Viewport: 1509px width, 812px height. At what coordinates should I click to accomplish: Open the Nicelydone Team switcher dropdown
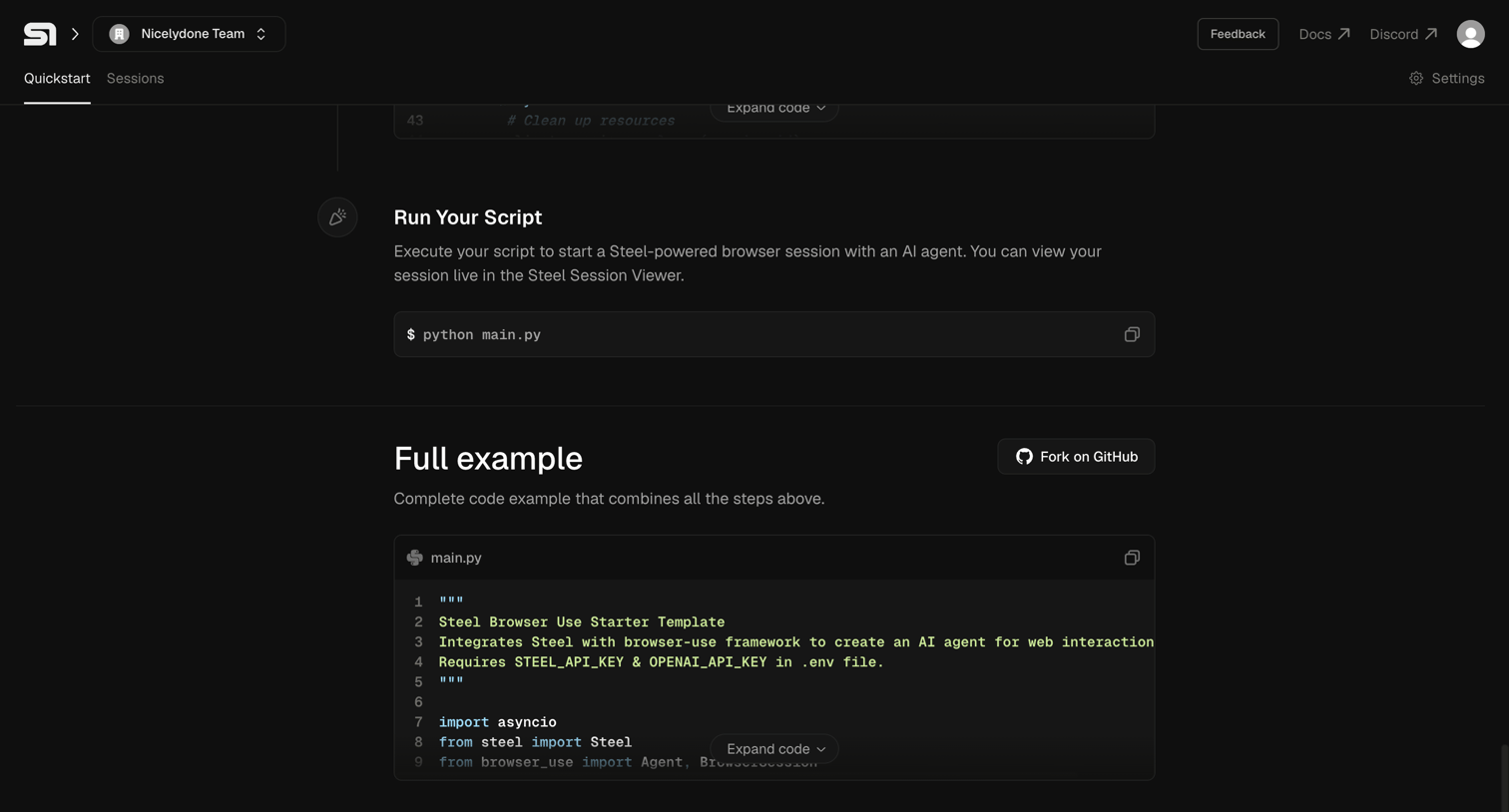click(x=189, y=34)
